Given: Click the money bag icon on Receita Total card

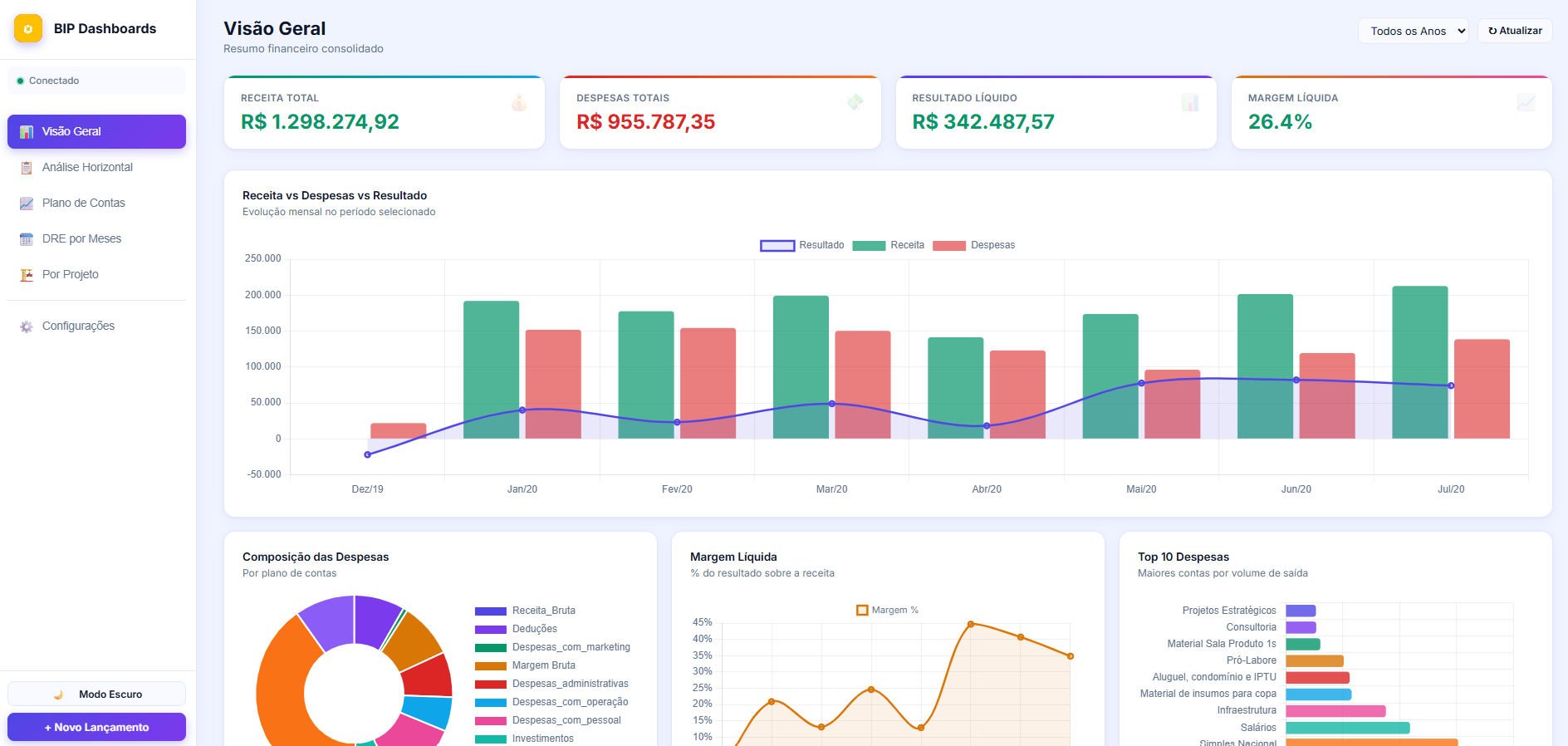Looking at the screenshot, I should 519,103.
